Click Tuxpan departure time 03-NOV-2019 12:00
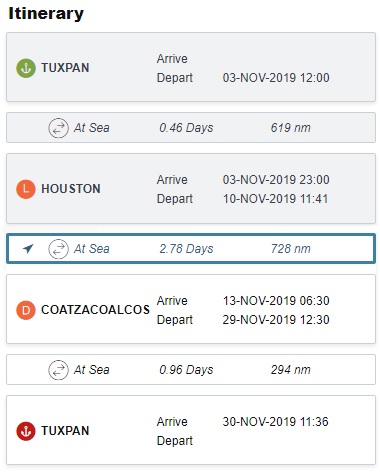 [276, 78]
